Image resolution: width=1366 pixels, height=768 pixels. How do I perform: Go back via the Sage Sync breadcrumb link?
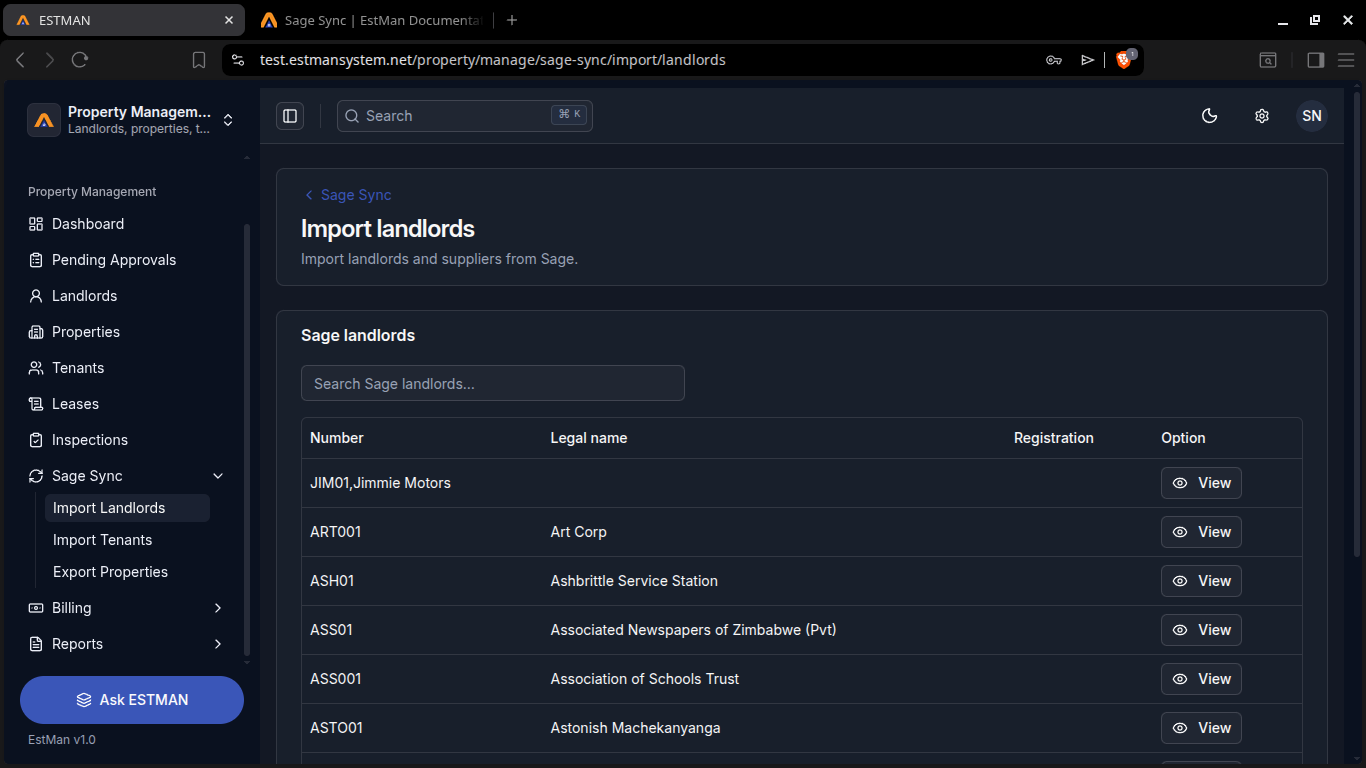pos(347,195)
